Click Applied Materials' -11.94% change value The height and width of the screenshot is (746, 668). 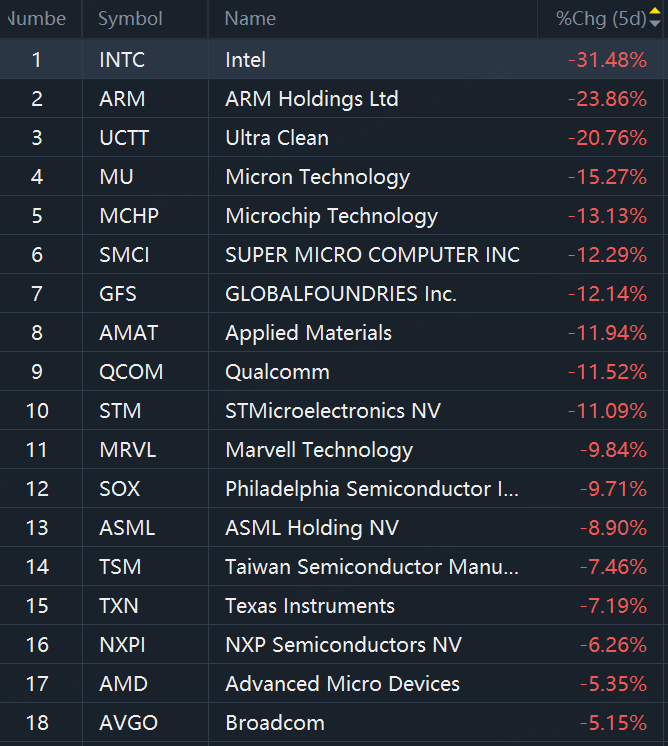tap(607, 333)
